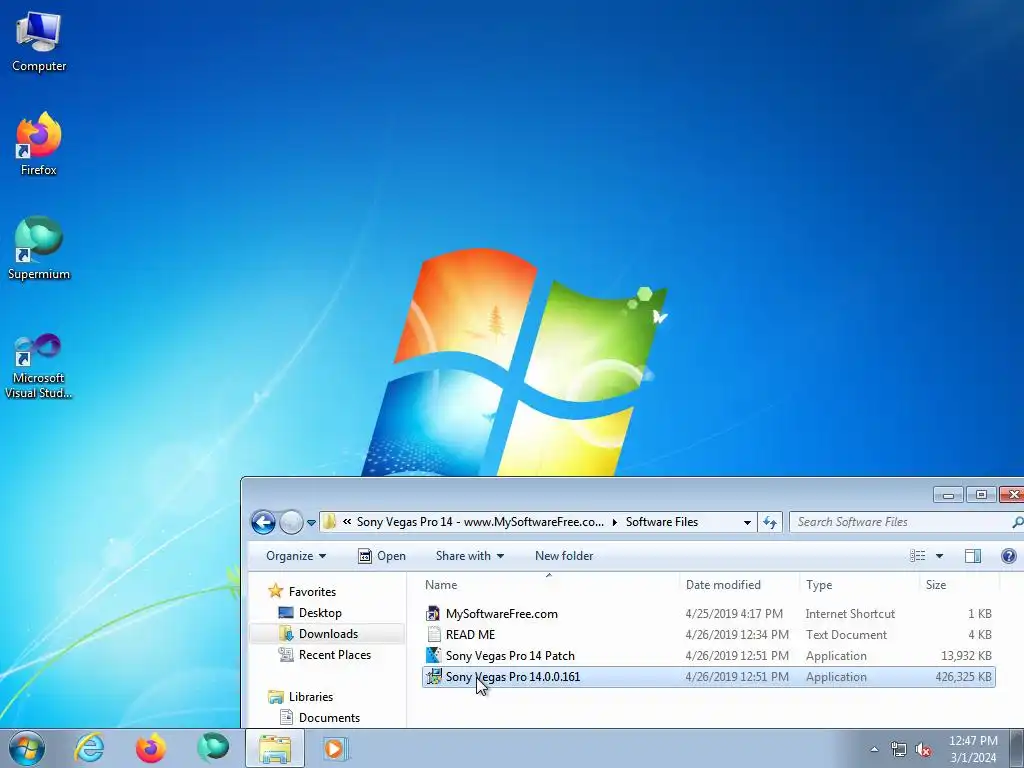Go back with the Explorer Back arrow

click(x=263, y=522)
